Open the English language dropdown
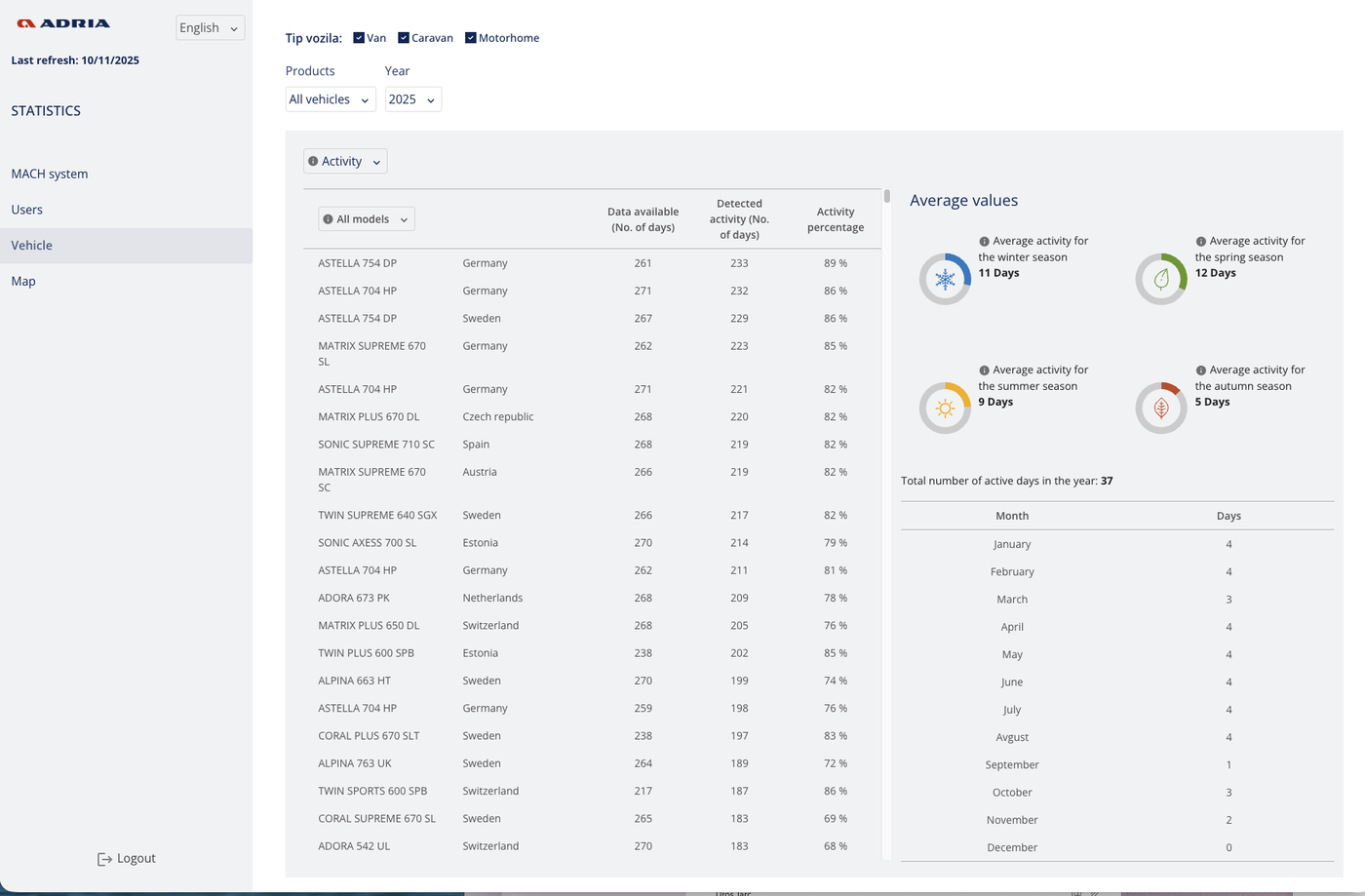This screenshot has height=896, width=1365. [x=210, y=28]
